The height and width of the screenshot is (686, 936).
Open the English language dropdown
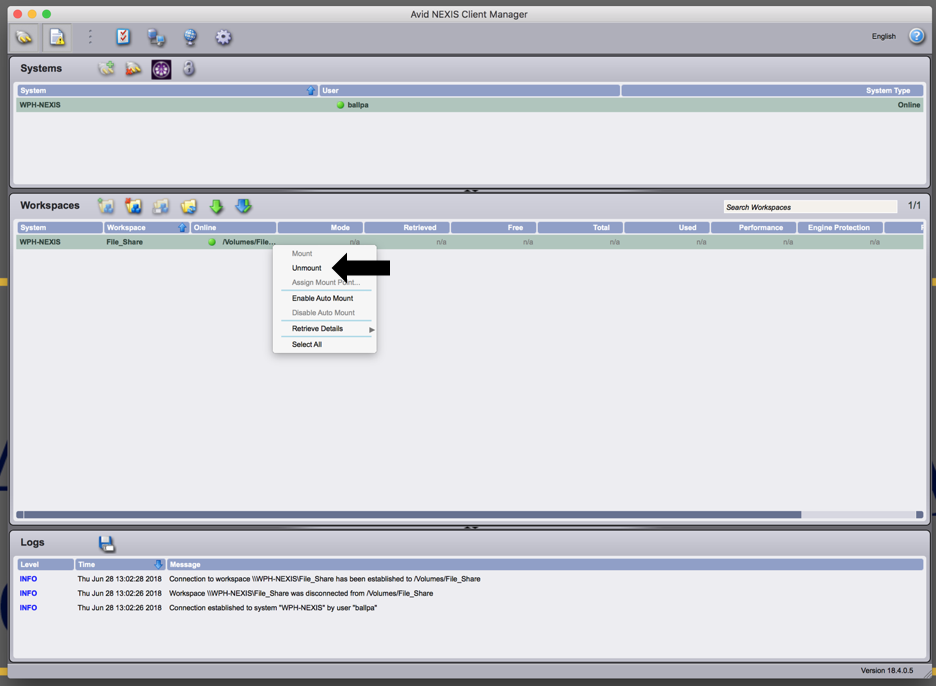click(883, 37)
